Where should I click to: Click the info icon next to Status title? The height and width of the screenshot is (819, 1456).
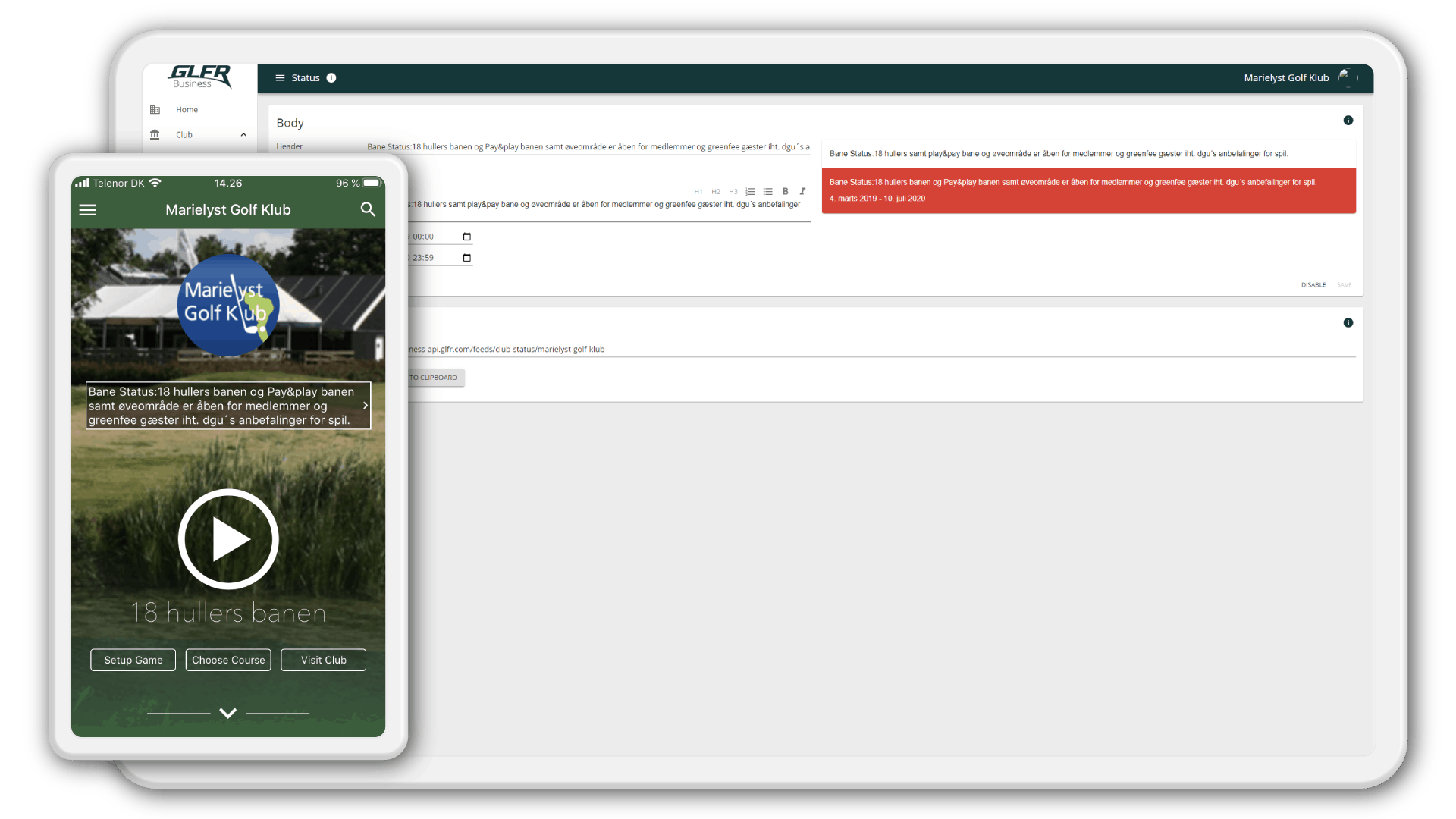click(x=331, y=78)
